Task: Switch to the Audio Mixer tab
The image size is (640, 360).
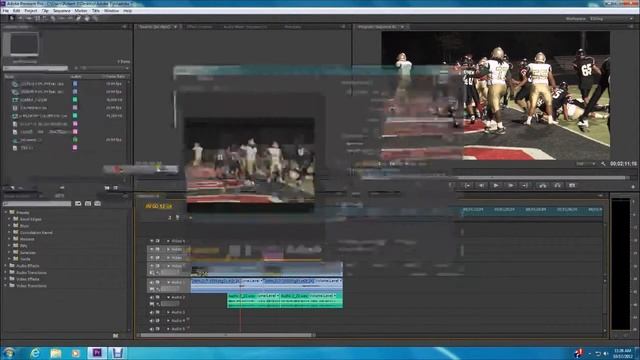Action: [245, 27]
